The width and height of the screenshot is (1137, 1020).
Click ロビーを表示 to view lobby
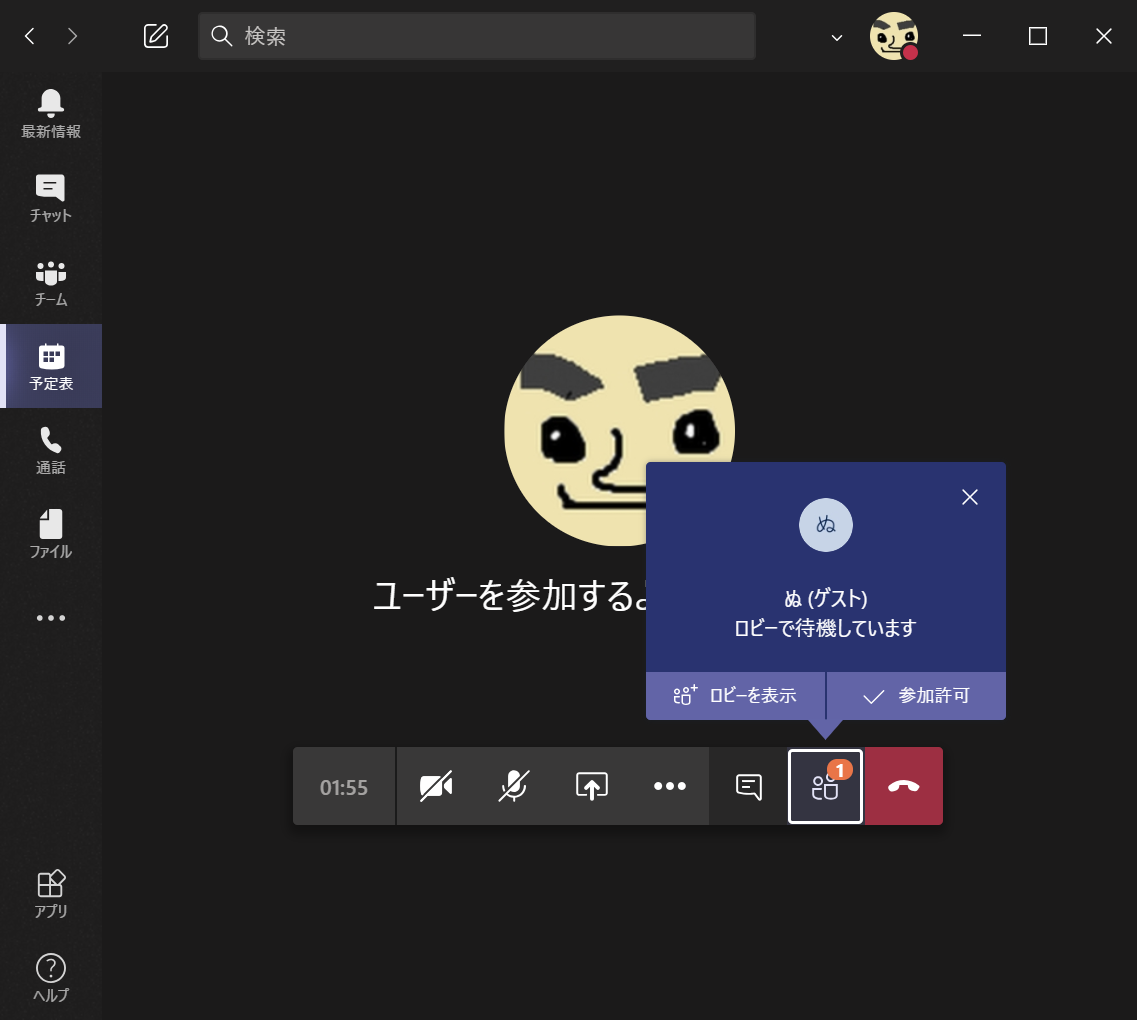(x=735, y=696)
